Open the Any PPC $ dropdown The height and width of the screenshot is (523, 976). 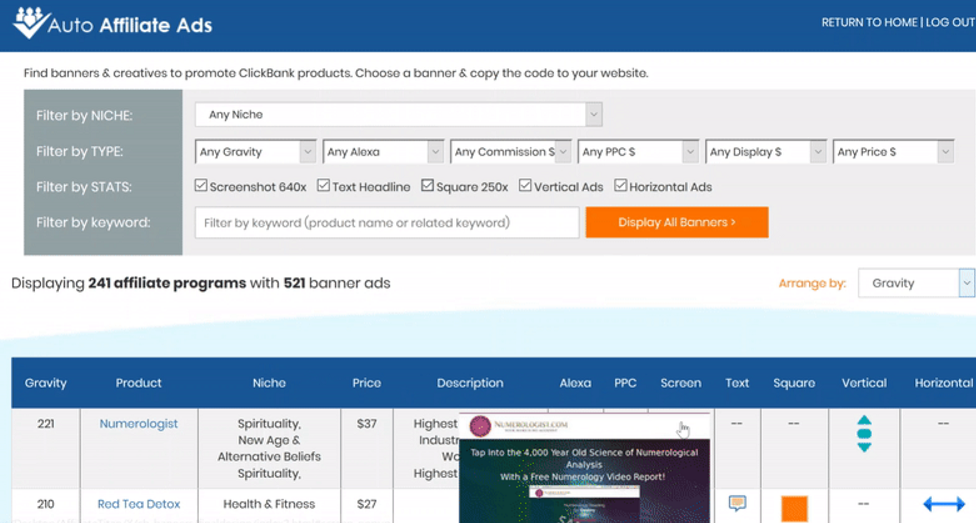coord(639,152)
